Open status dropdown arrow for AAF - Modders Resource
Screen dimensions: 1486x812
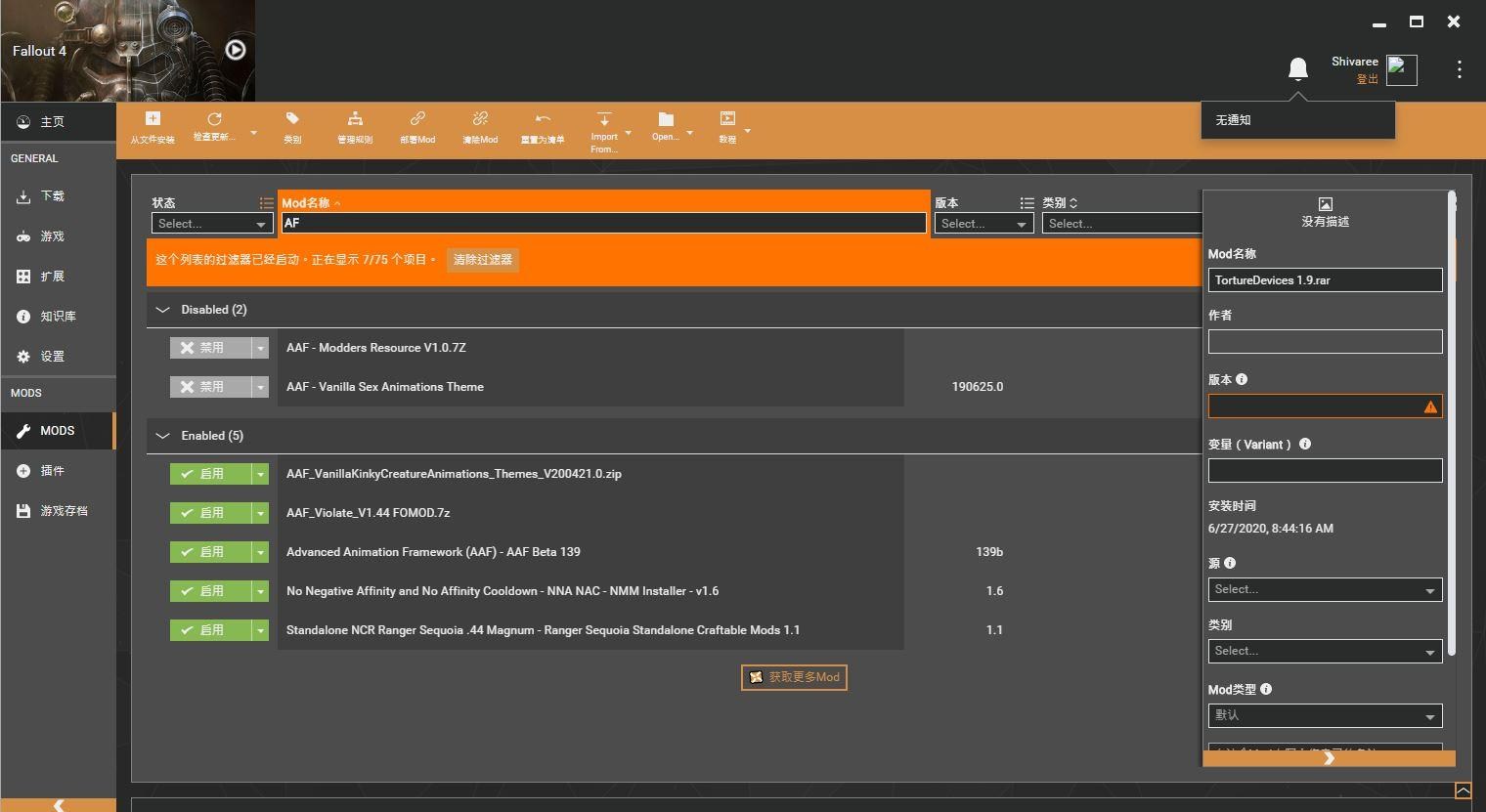click(260, 348)
